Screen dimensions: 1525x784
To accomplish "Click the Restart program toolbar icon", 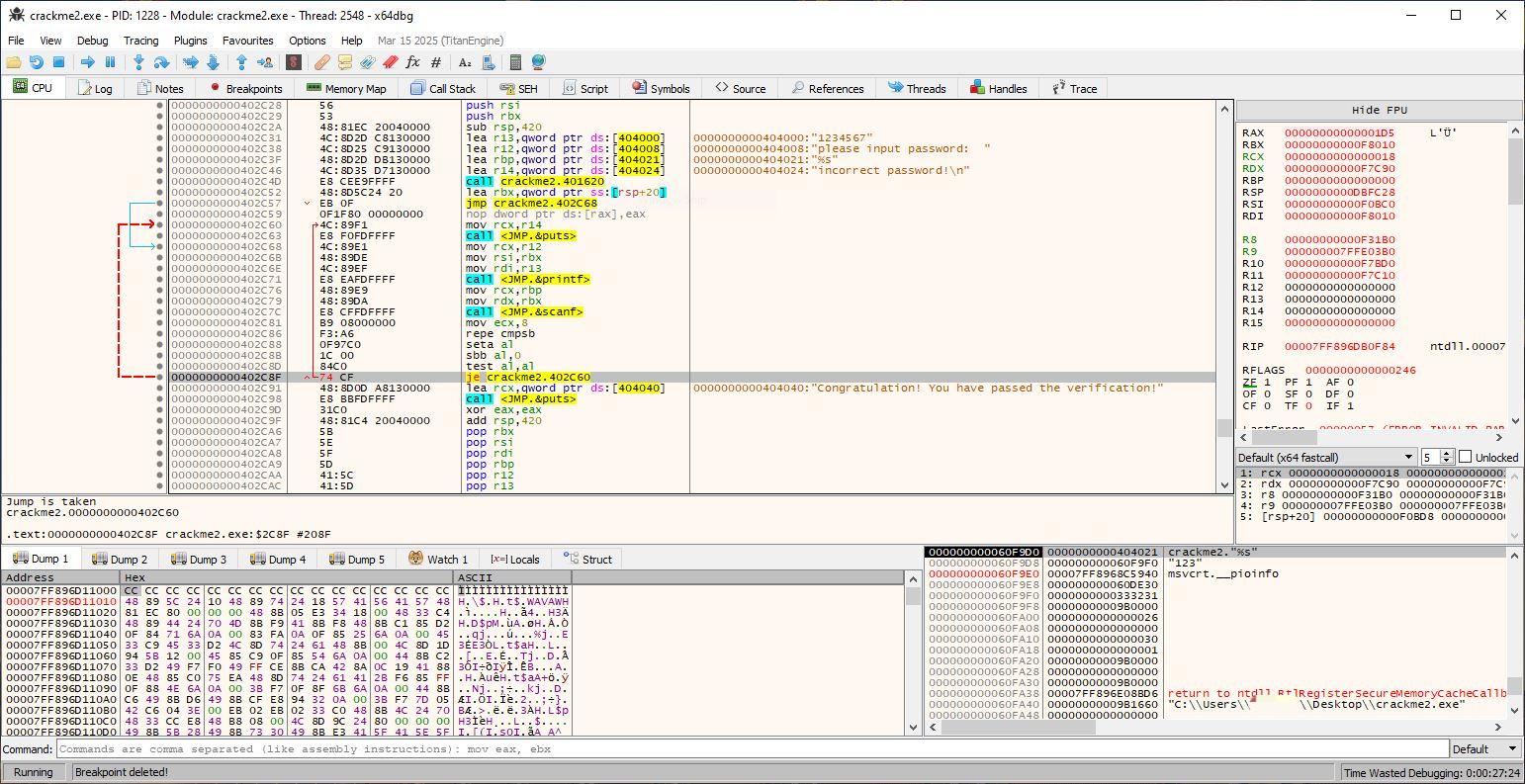I will click(x=36, y=62).
